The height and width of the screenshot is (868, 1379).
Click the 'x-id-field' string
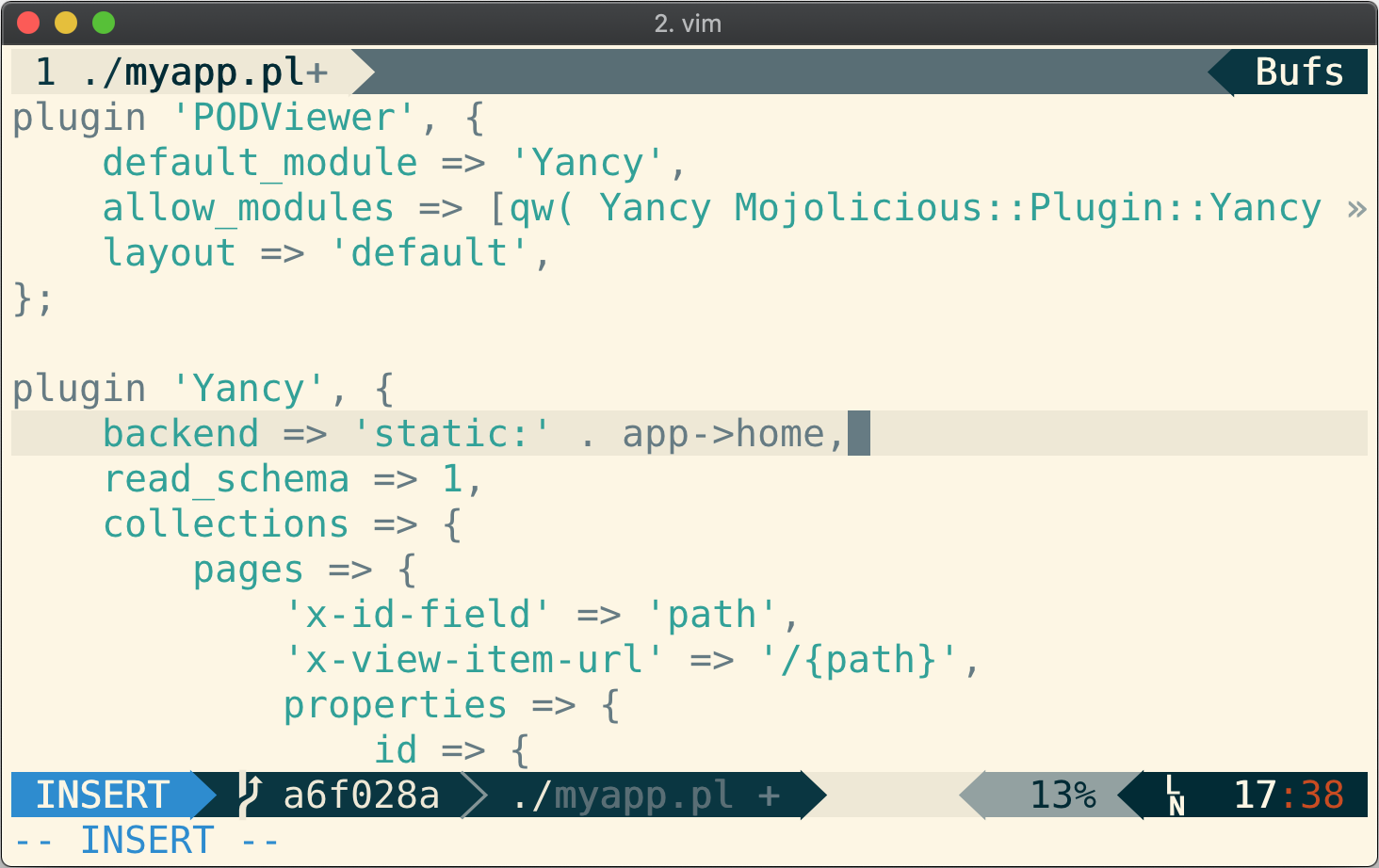pyautogui.click(x=417, y=615)
